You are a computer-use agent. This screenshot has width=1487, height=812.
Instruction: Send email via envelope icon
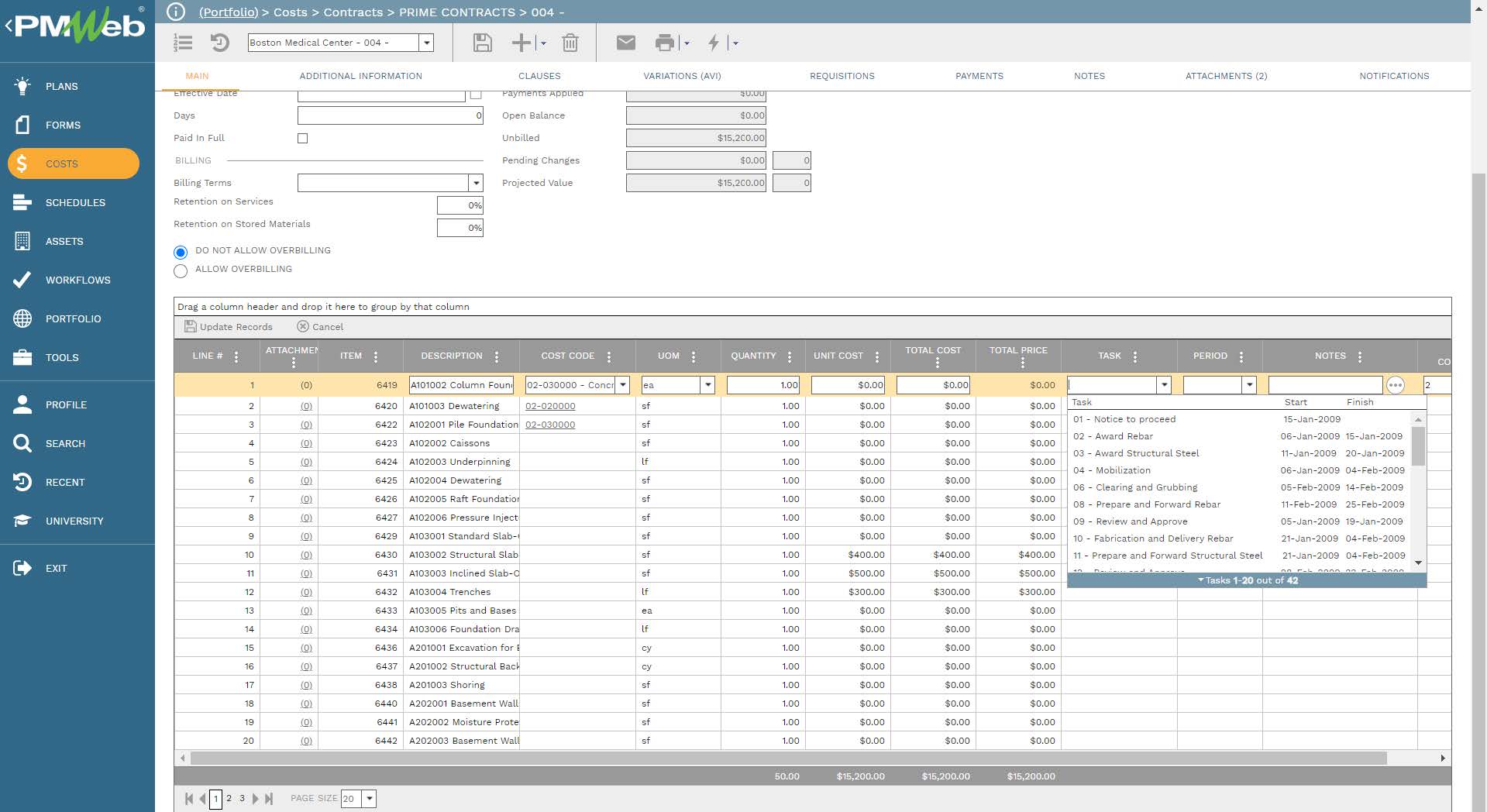[626, 43]
